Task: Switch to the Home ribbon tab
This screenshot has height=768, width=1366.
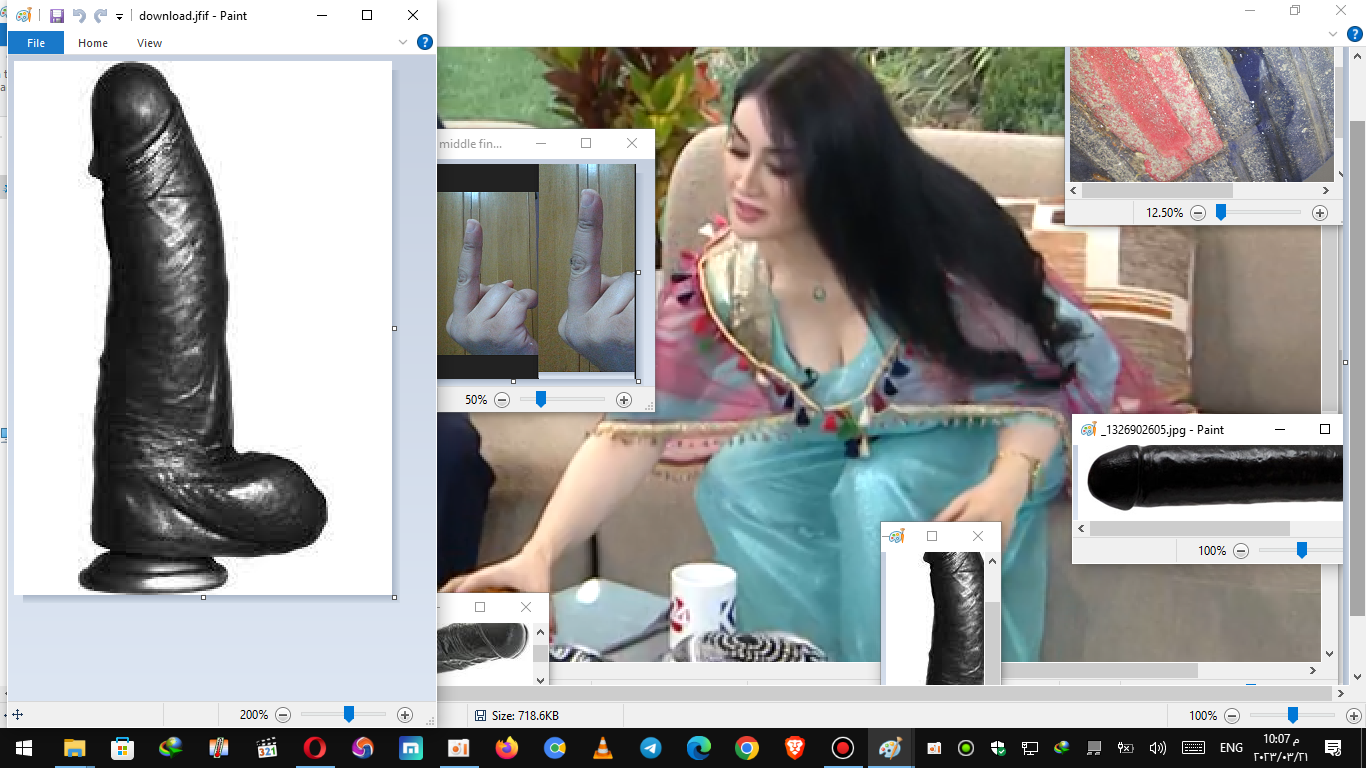Action: point(93,43)
